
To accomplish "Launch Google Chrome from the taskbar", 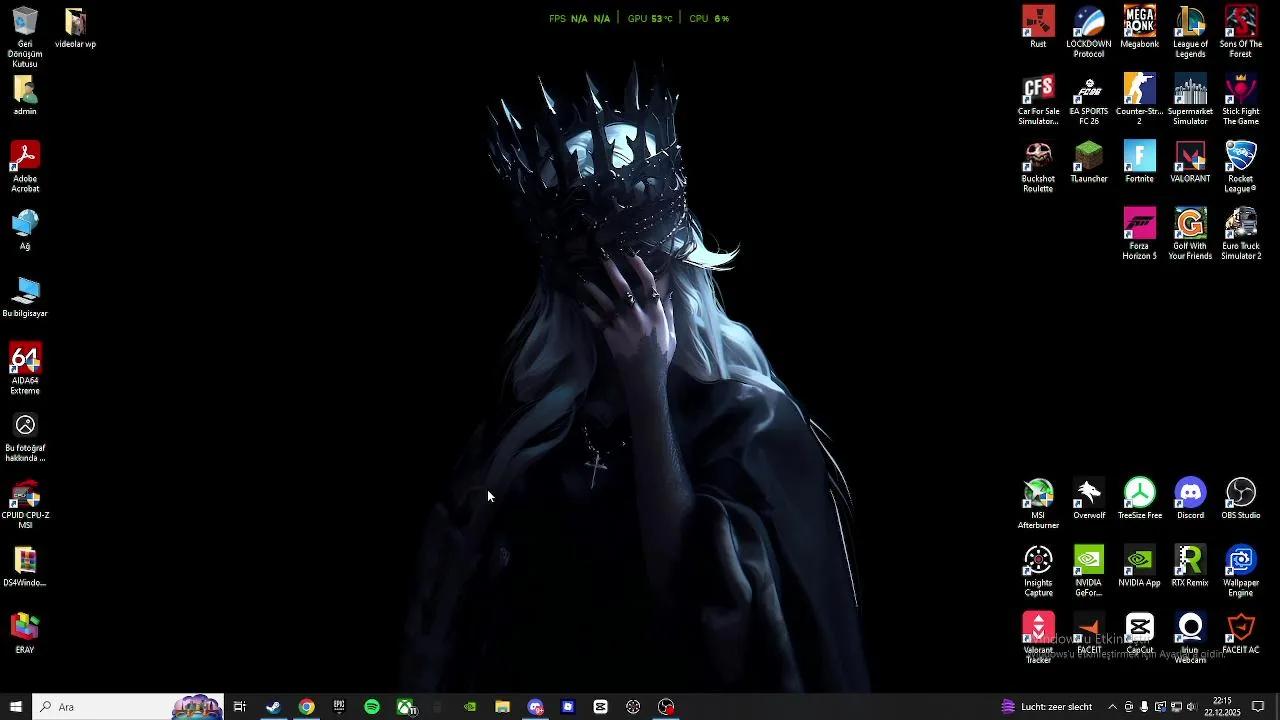I will click(306, 707).
